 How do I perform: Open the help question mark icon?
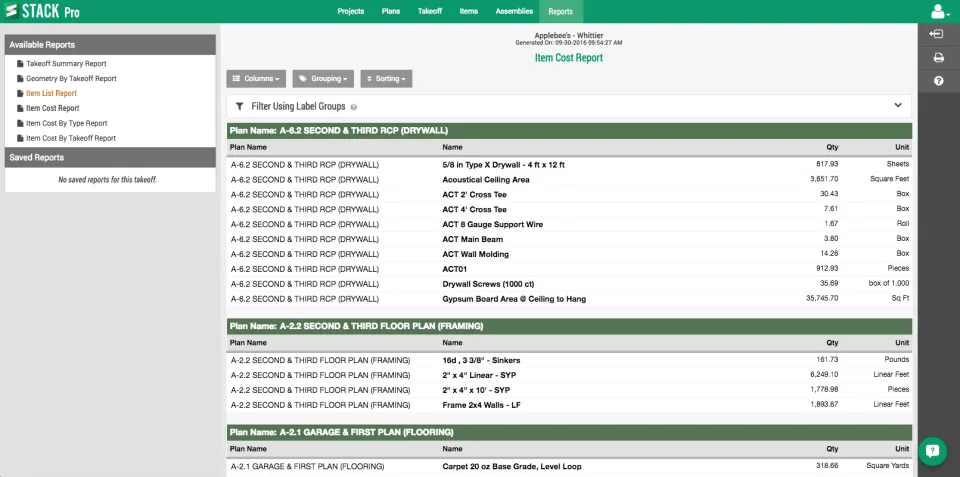pyautogui.click(x=939, y=81)
